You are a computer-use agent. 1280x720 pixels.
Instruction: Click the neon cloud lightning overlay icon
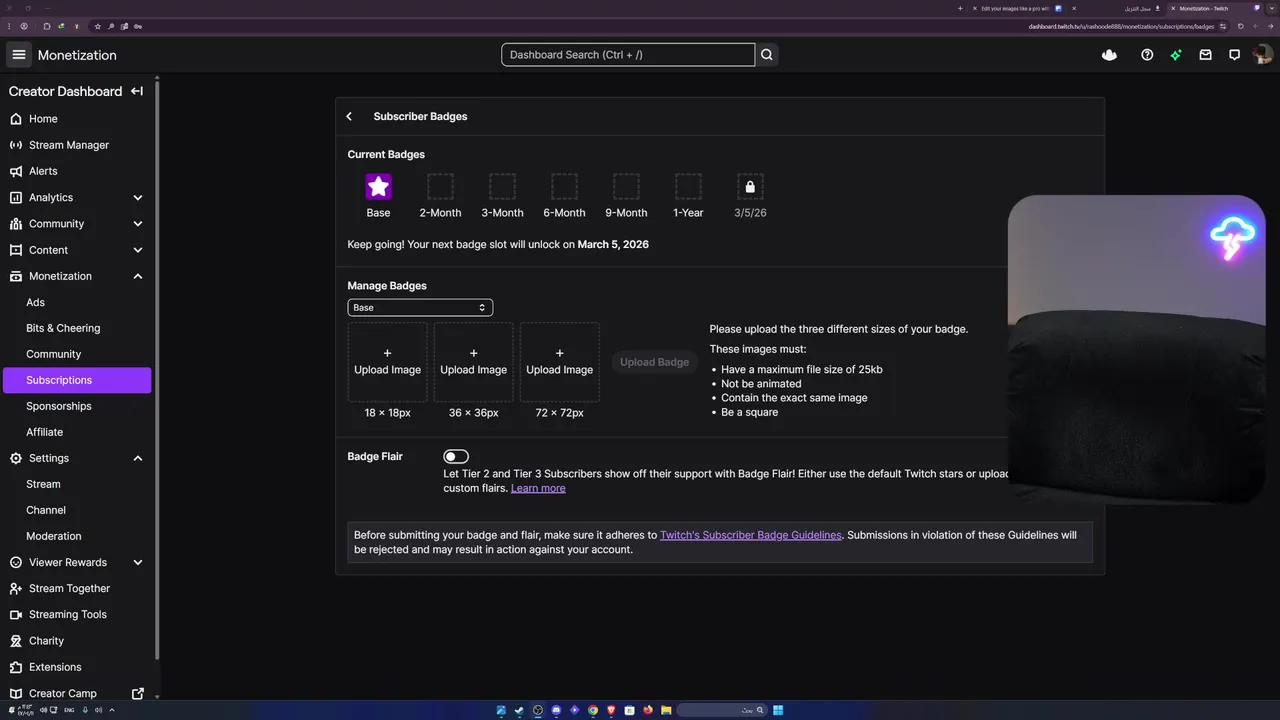click(1232, 238)
